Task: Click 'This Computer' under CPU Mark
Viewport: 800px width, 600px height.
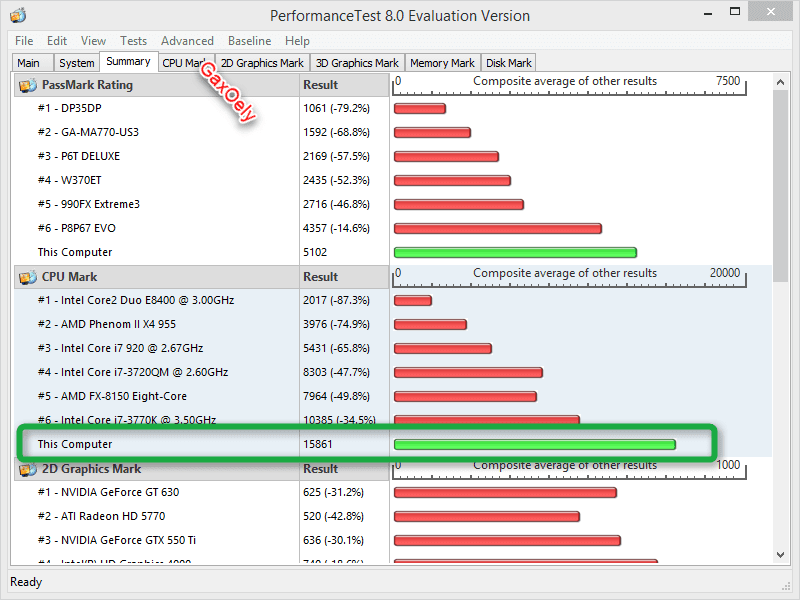Action: 75,444
